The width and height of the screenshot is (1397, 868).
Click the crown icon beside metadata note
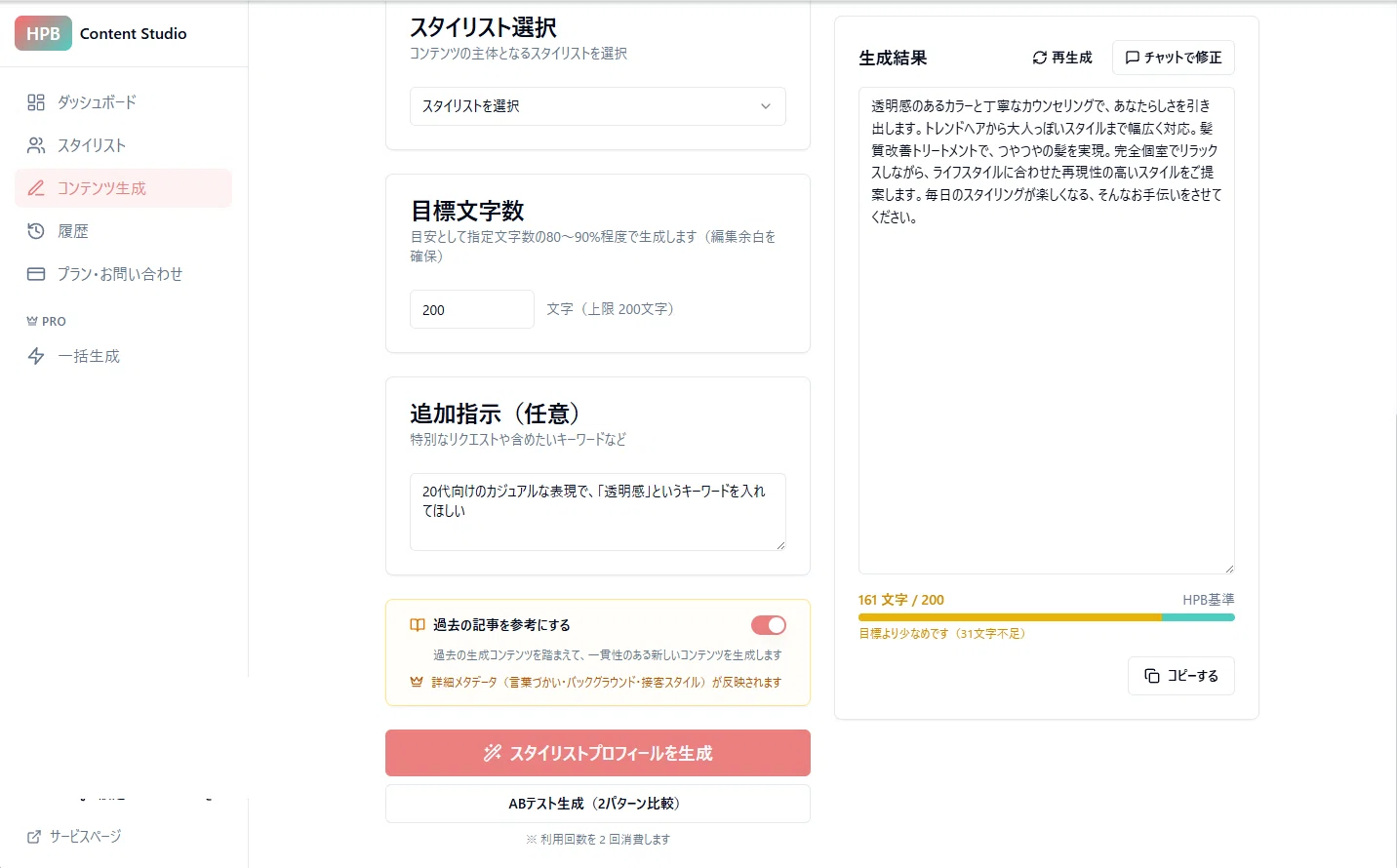tap(417, 683)
